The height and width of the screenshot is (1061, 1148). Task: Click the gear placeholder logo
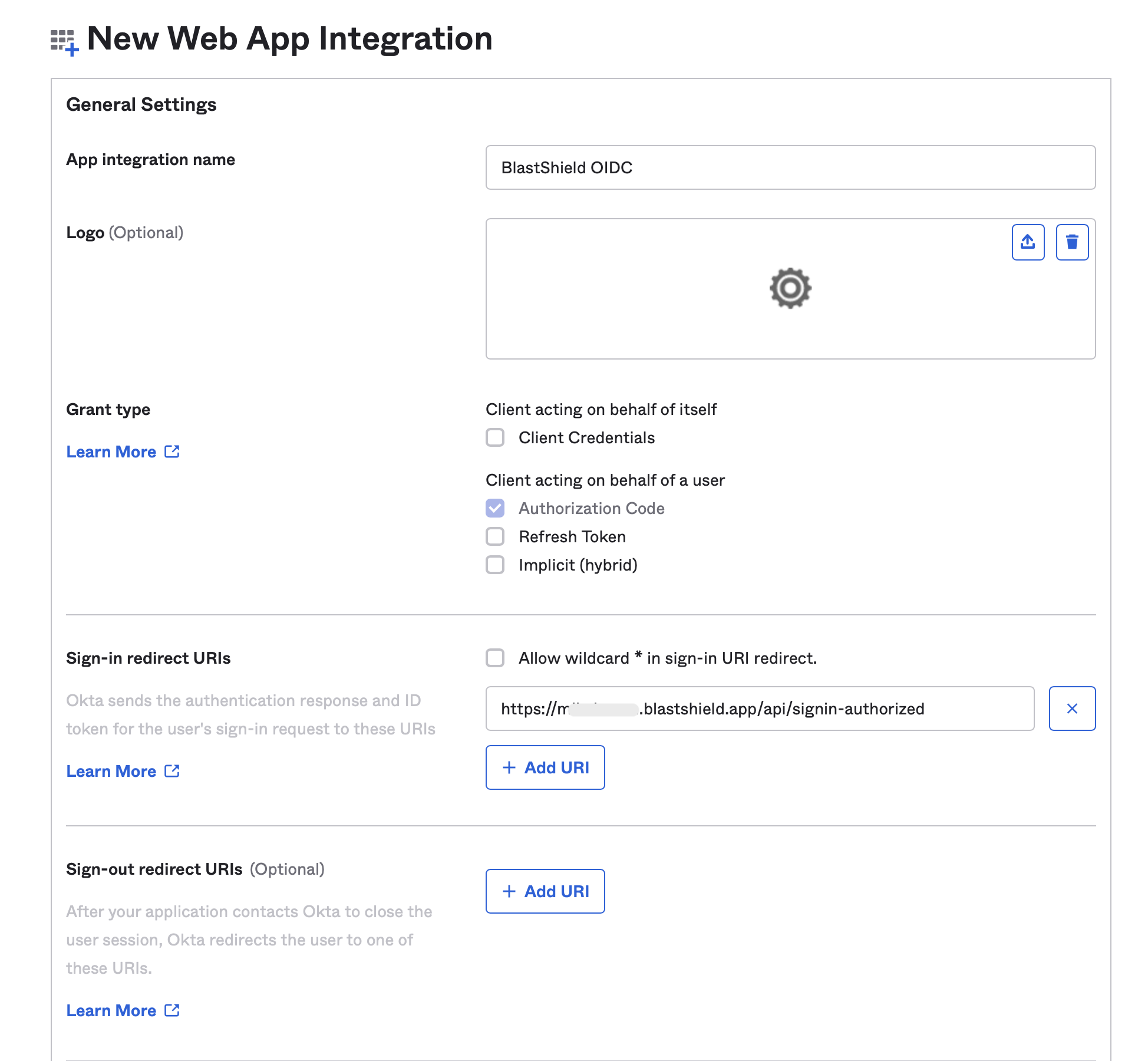pyautogui.click(x=790, y=288)
